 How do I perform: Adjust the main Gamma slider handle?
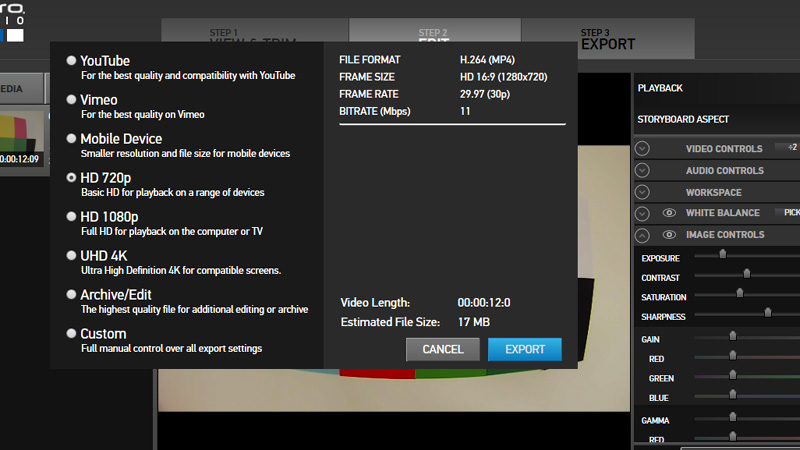(x=733, y=416)
